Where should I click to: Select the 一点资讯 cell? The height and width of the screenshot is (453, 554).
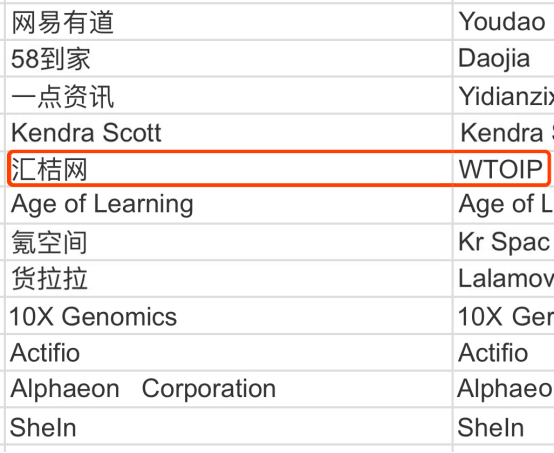coord(229,96)
